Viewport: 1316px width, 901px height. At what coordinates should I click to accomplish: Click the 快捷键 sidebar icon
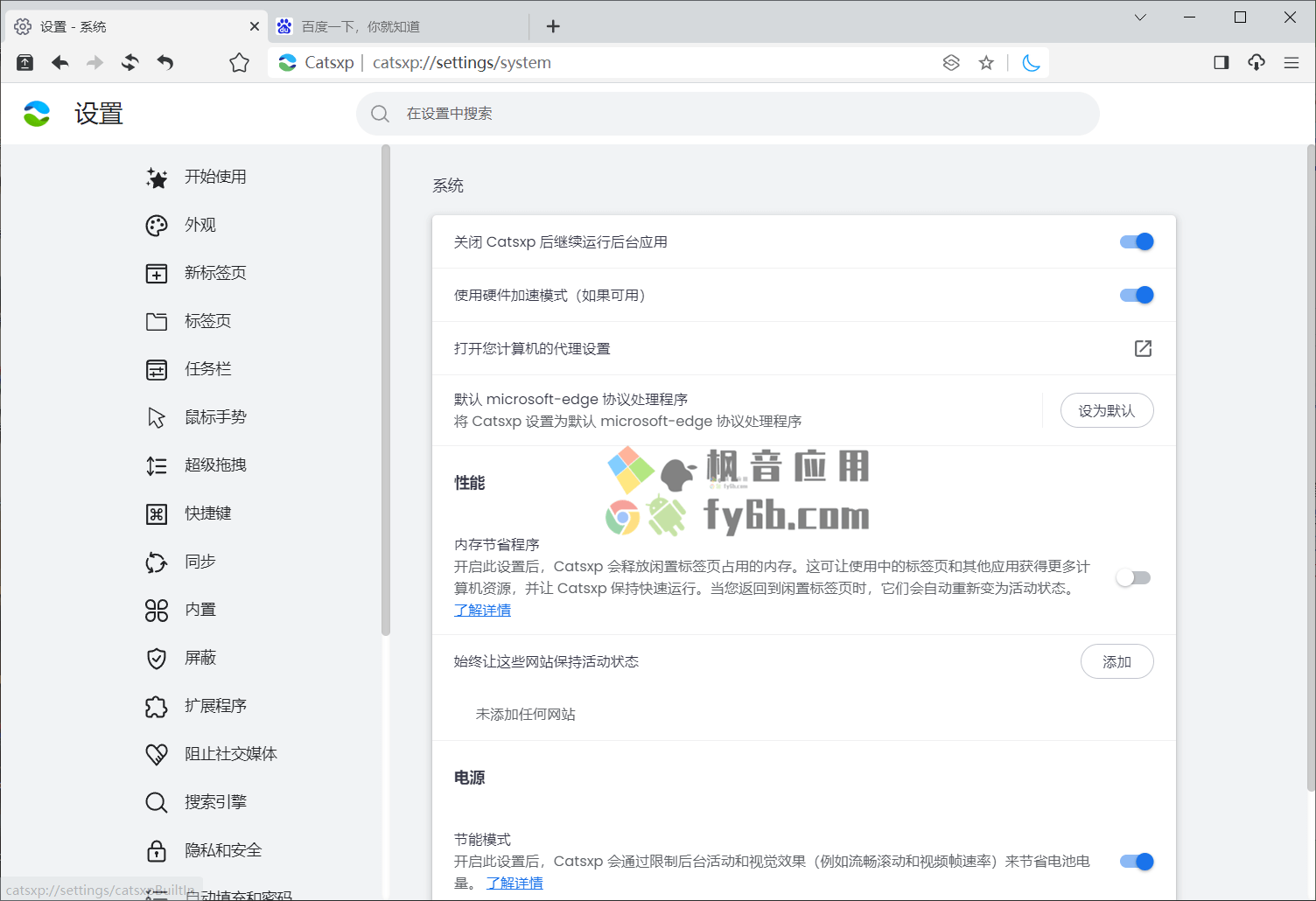coord(157,514)
